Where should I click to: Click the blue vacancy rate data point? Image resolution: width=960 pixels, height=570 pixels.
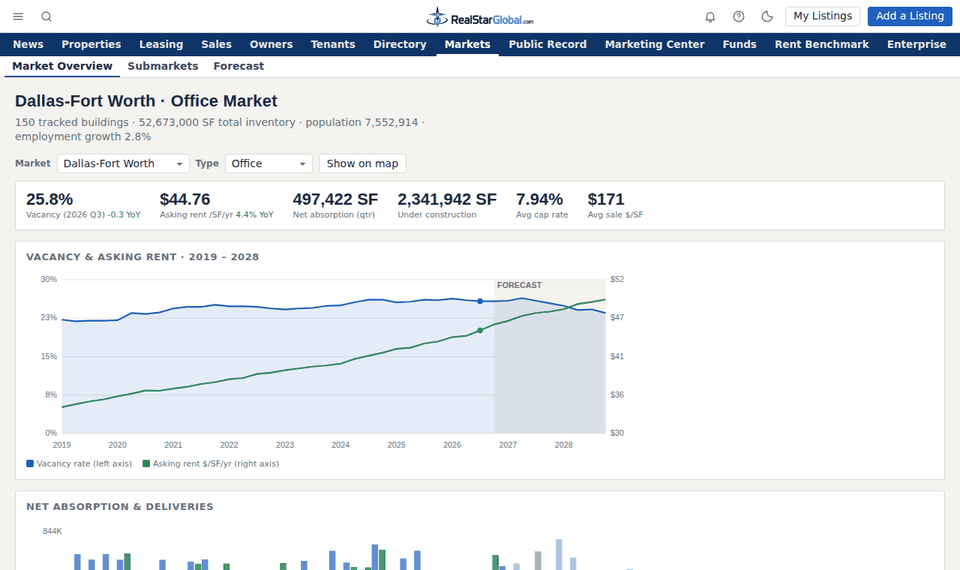(x=480, y=301)
